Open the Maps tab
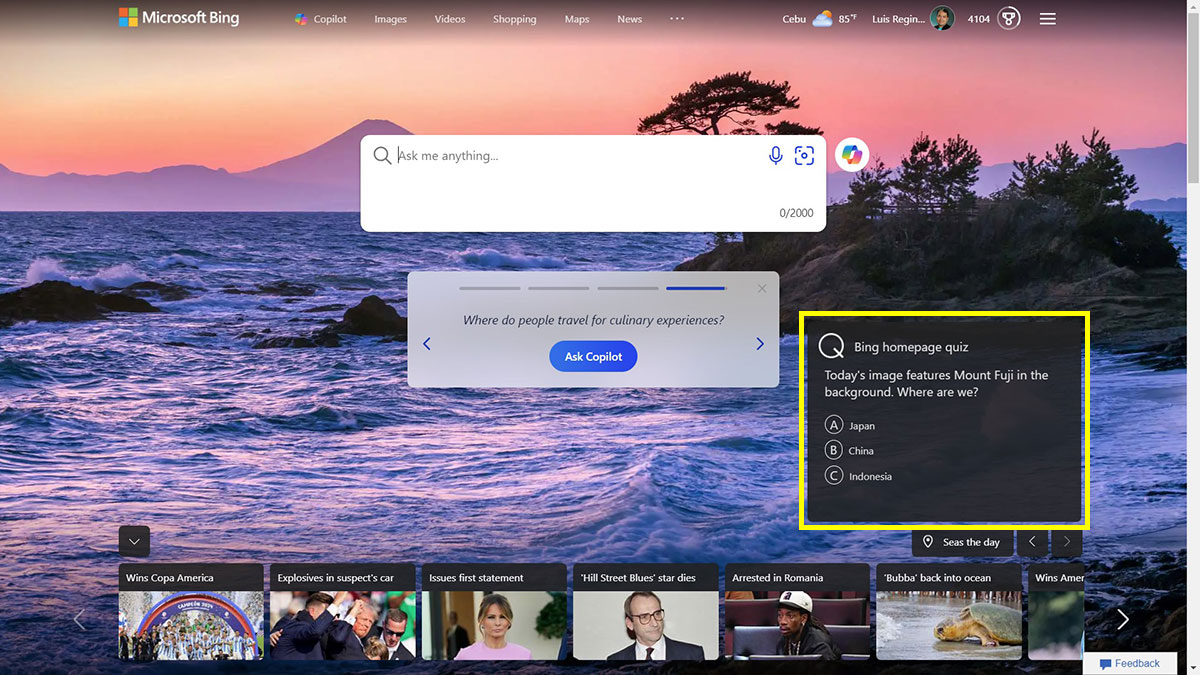This screenshot has width=1200, height=675. click(577, 19)
